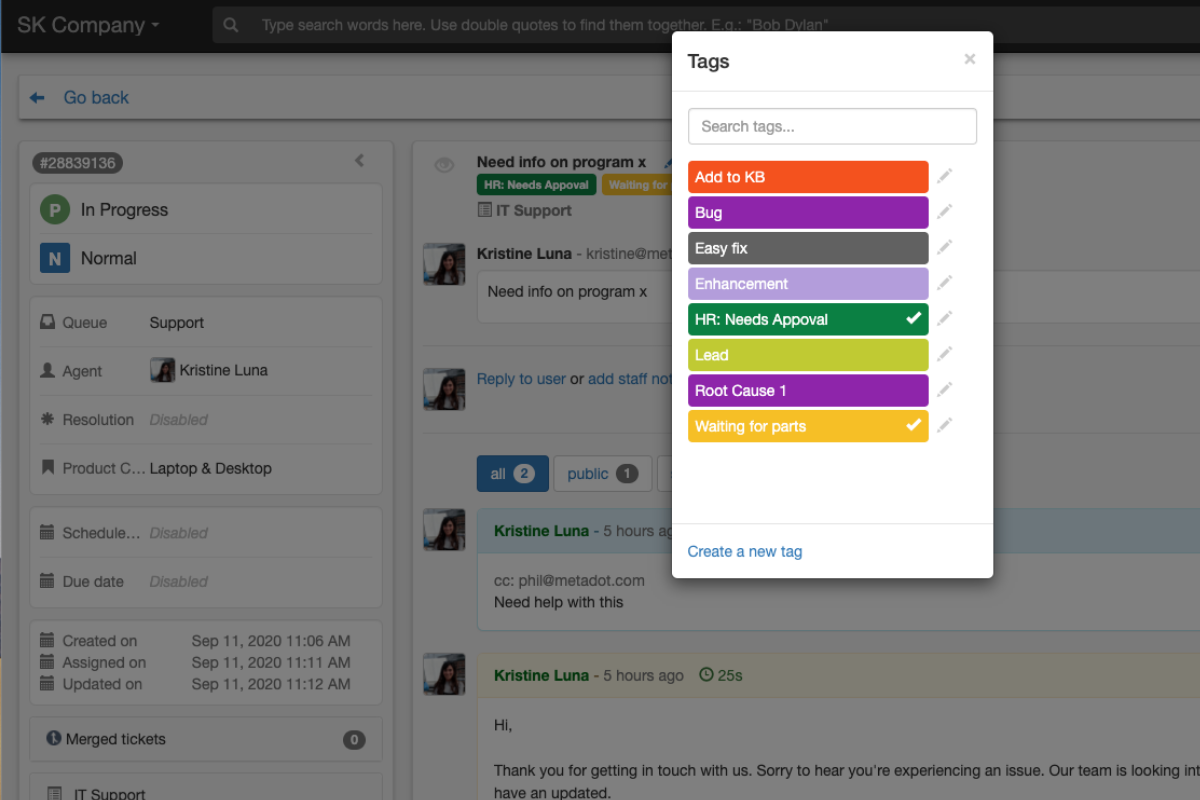The width and height of the screenshot is (1200, 800).
Task: Click Kristine Luna avatar in first message
Action: point(444,264)
